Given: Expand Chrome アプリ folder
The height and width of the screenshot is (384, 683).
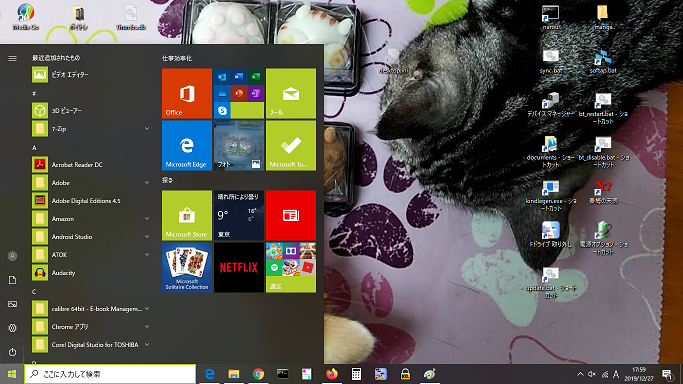Looking at the screenshot, I should (x=91, y=327).
